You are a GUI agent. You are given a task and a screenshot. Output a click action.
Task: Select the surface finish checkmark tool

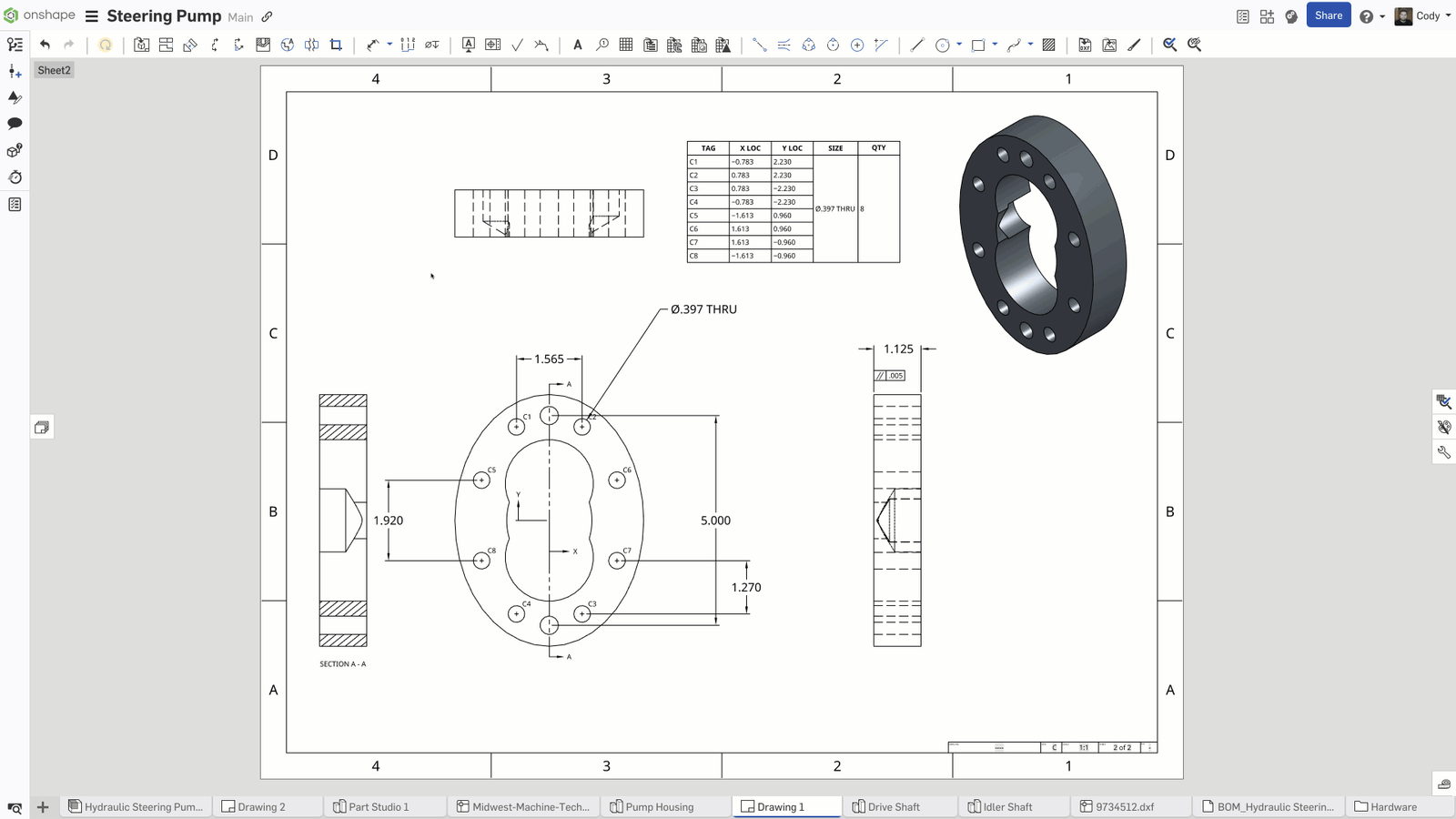(517, 45)
